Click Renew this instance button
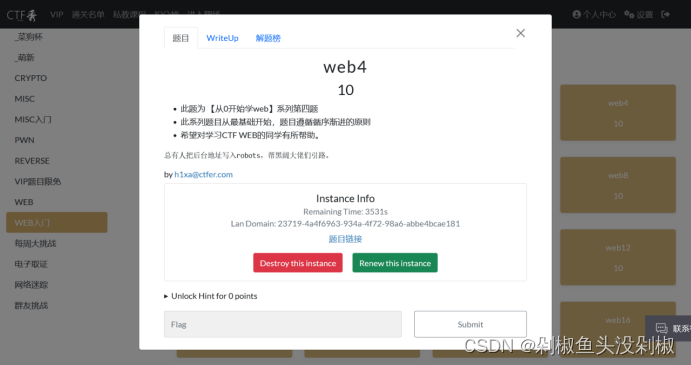This screenshot has width=691, height=365. tap(395, 263)
